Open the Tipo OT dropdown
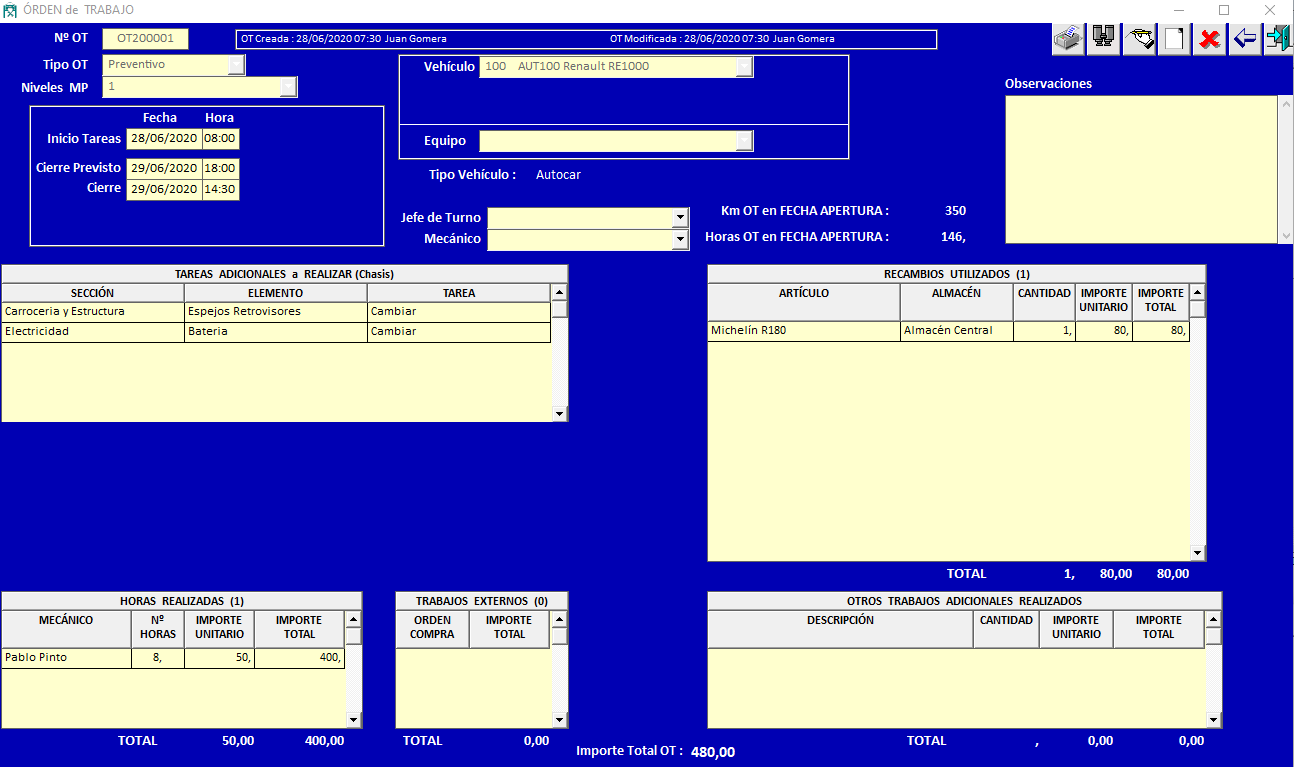The image size is (1294, 767). (236, 65)
